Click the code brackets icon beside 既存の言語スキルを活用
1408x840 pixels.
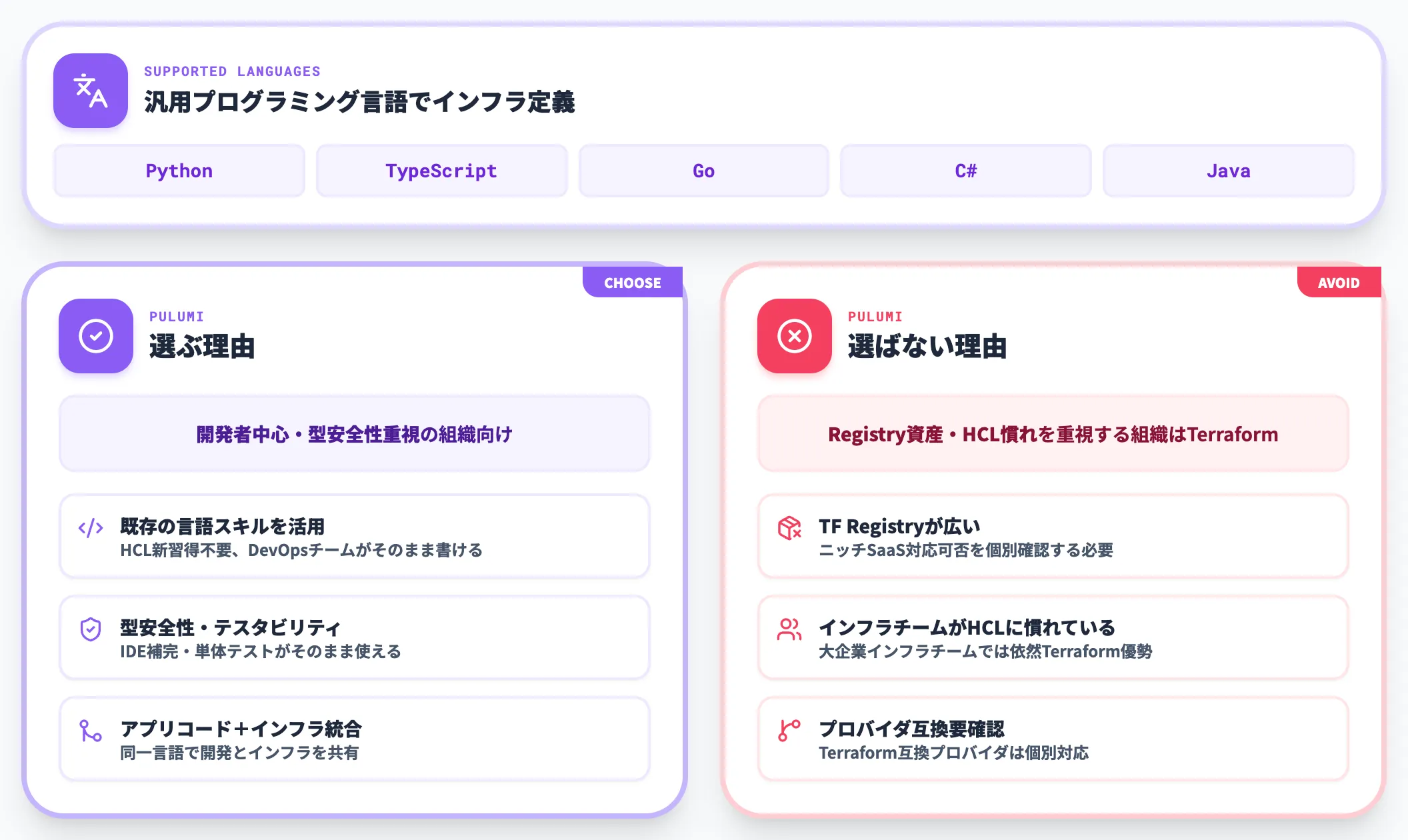[91, 528]
